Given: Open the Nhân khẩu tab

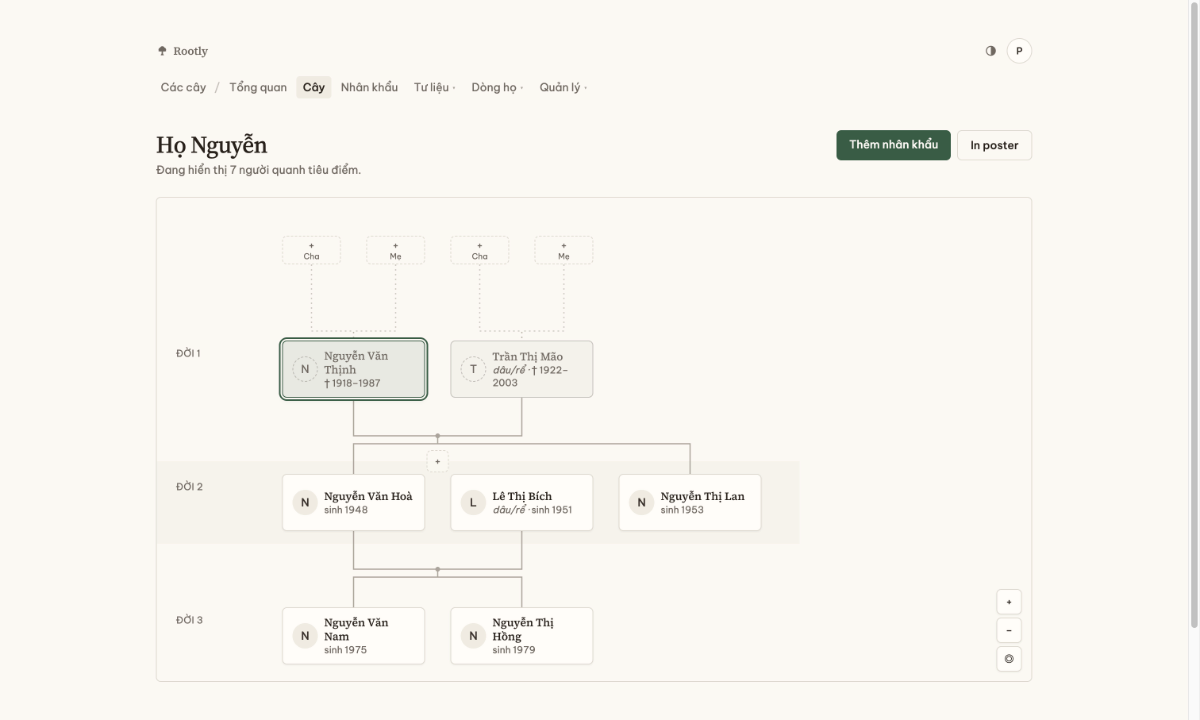Looking at the screenshot, I should [x=369, y=87].
